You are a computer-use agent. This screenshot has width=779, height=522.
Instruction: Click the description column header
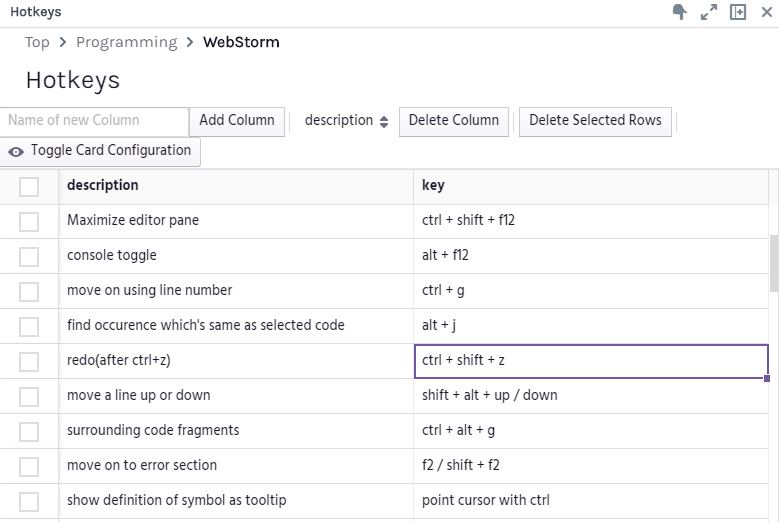pyautogui.click(x=236, y=187)
